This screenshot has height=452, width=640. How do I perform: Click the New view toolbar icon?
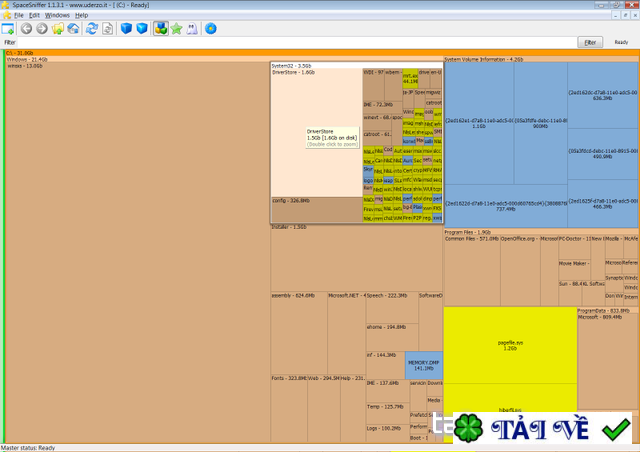[8, 29]
